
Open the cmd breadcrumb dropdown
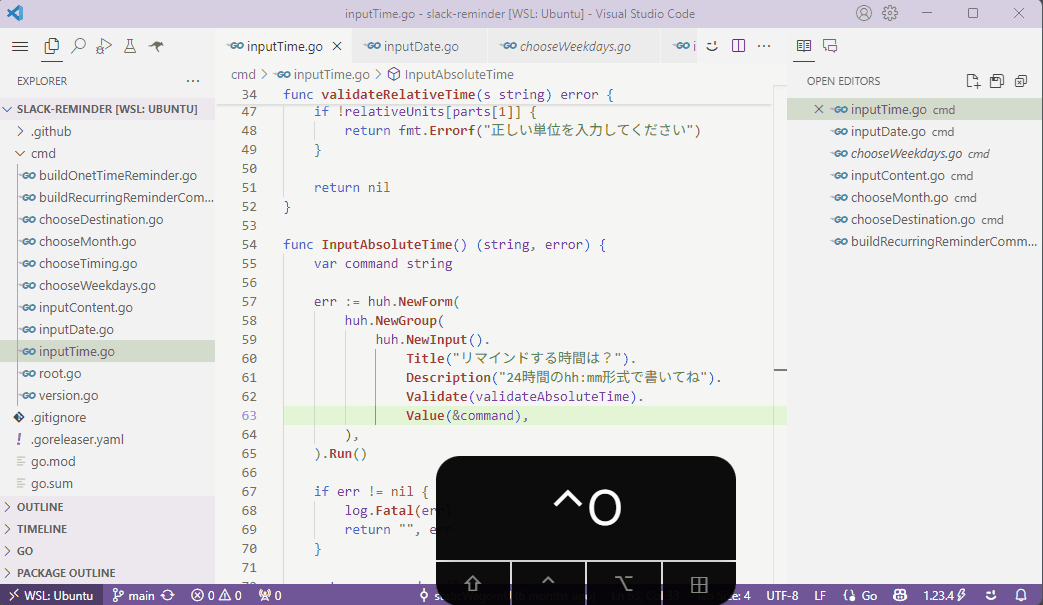click(x=243, y=74)
